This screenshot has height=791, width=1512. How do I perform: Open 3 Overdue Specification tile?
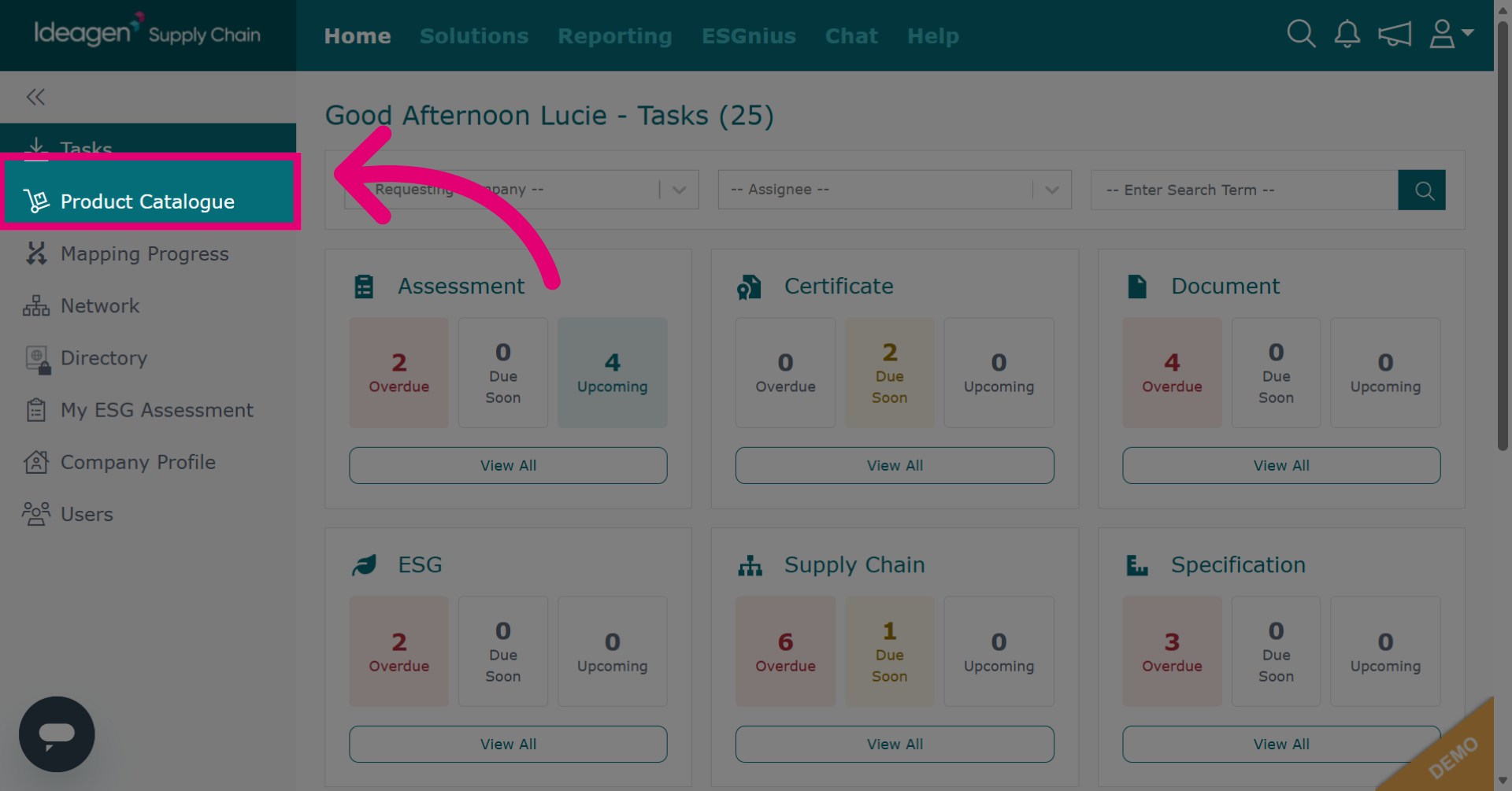coord(1172,651)
